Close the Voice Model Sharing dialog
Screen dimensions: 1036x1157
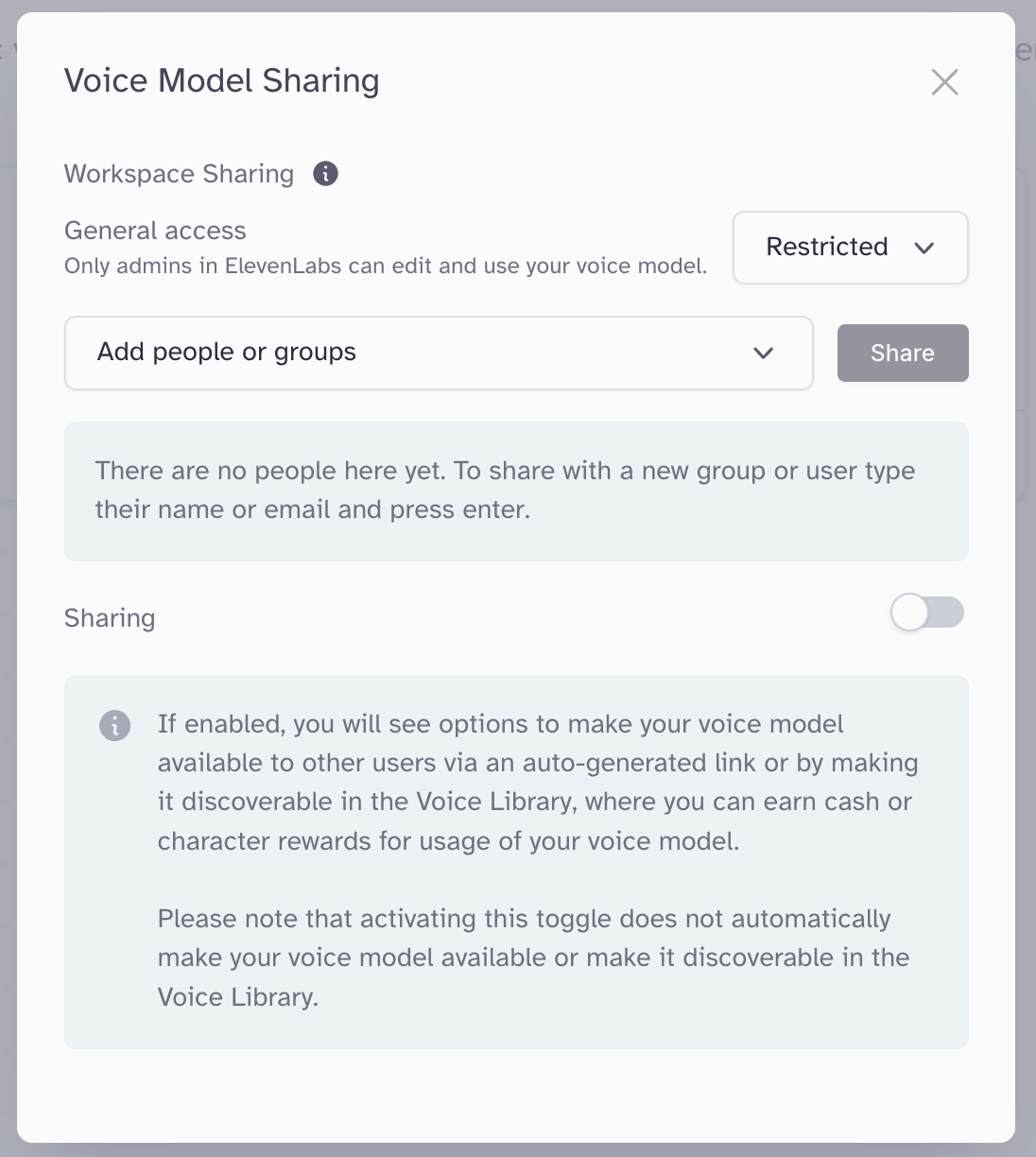(x=944, y=82)
